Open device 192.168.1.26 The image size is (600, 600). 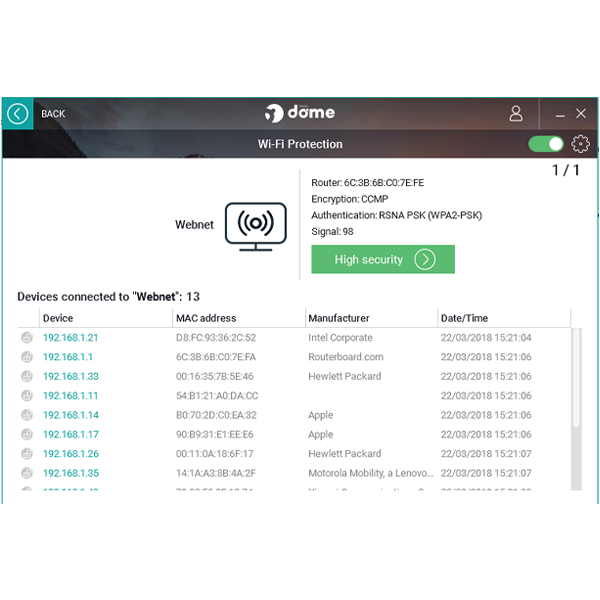(x=71, y=454)
